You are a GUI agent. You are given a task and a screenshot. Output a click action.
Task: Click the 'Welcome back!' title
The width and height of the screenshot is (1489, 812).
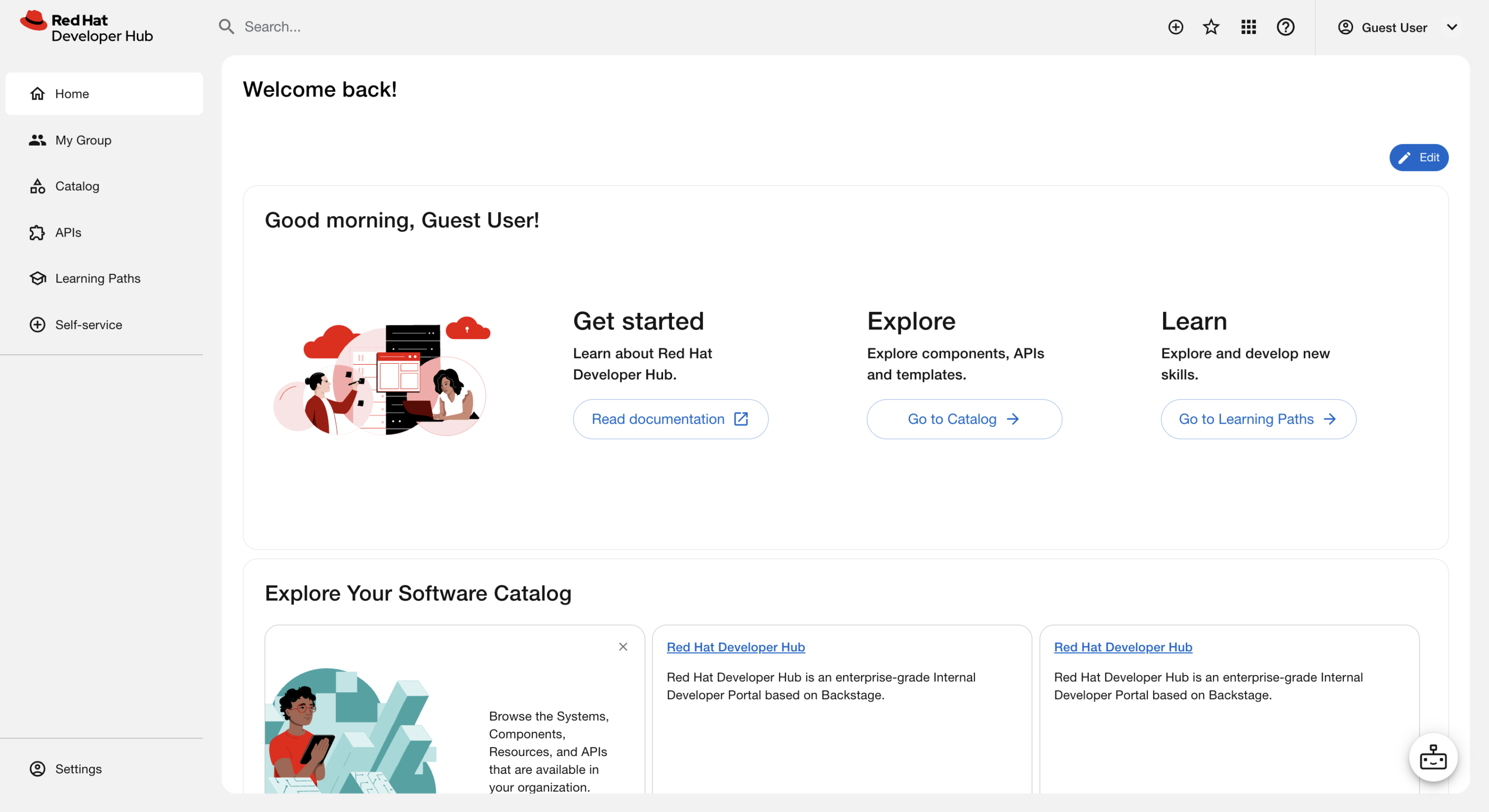pyautogui.click(x=320, y=89)
